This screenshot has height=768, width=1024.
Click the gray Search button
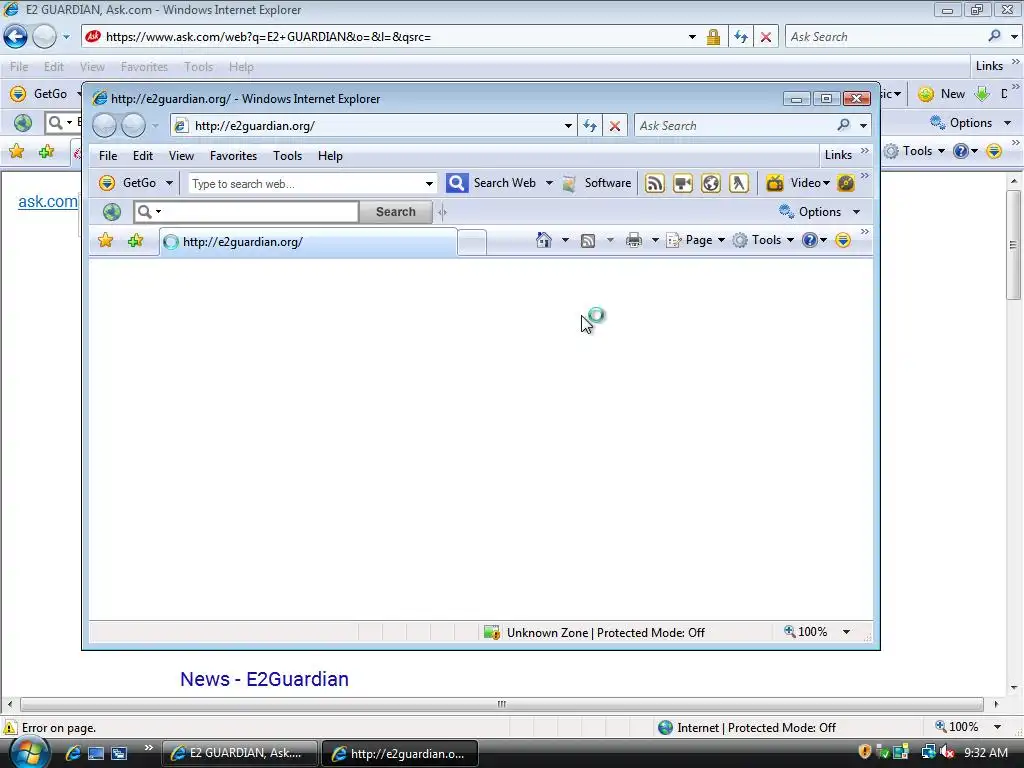pos(395,212)
